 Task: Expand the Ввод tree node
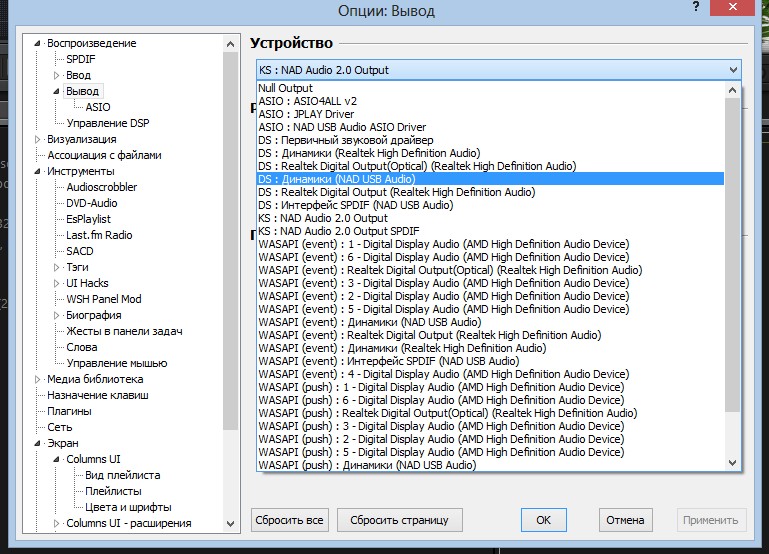point(56,76)
